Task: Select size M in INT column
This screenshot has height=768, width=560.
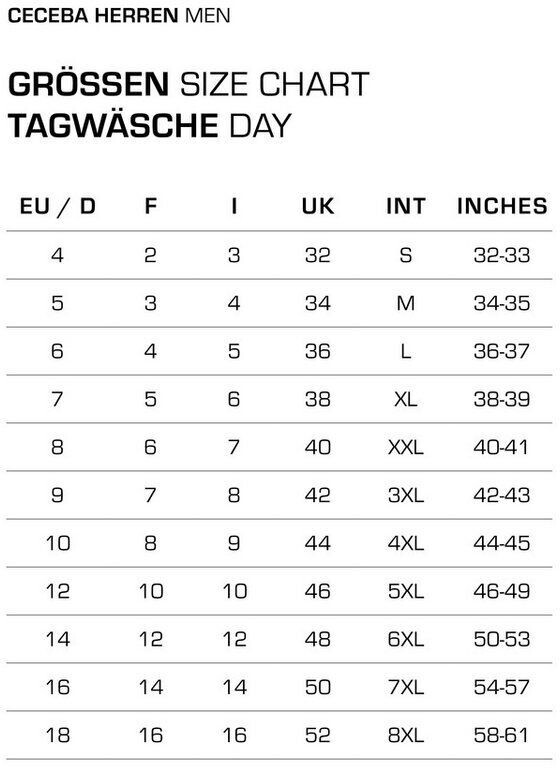Action: pos(406,303)
